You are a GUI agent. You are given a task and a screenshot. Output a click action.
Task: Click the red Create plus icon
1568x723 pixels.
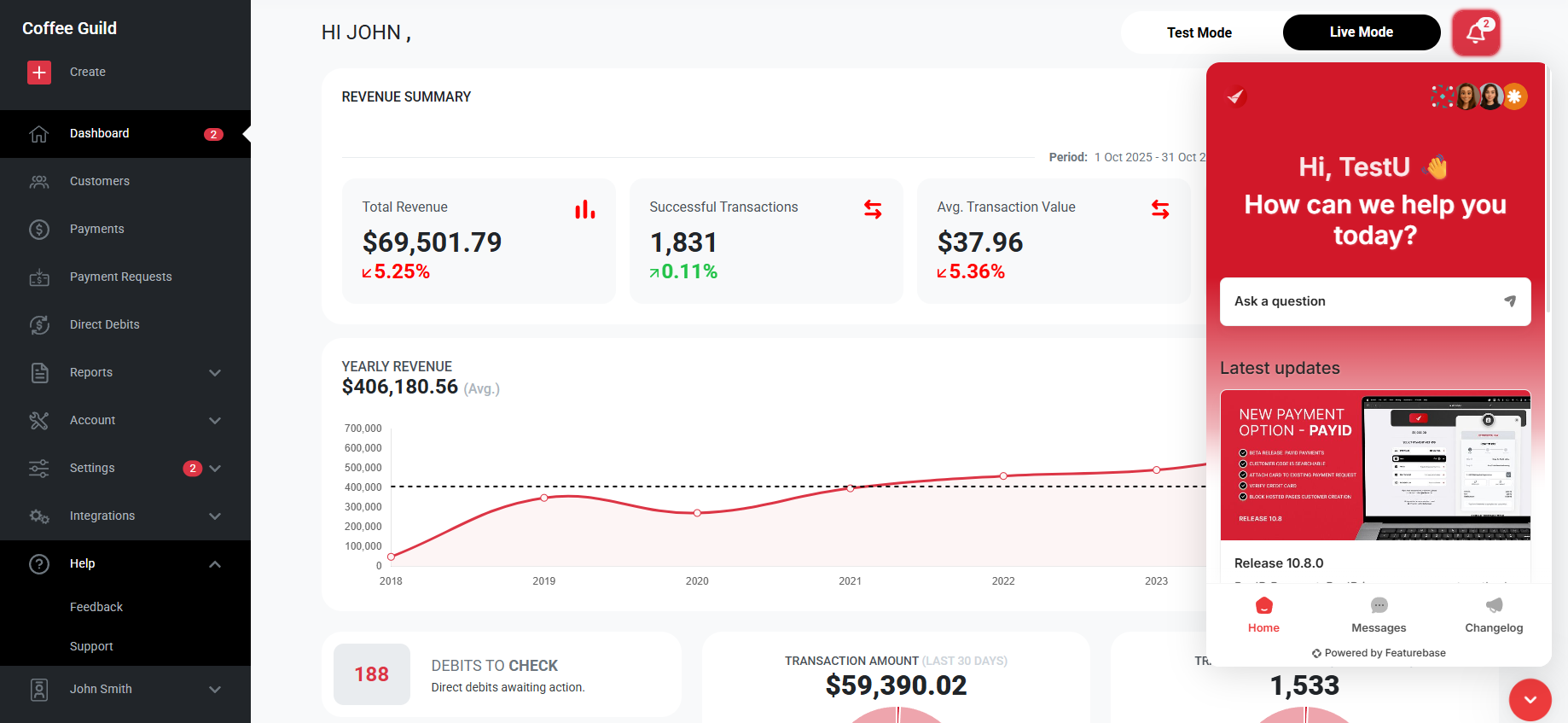pos(39,73)
